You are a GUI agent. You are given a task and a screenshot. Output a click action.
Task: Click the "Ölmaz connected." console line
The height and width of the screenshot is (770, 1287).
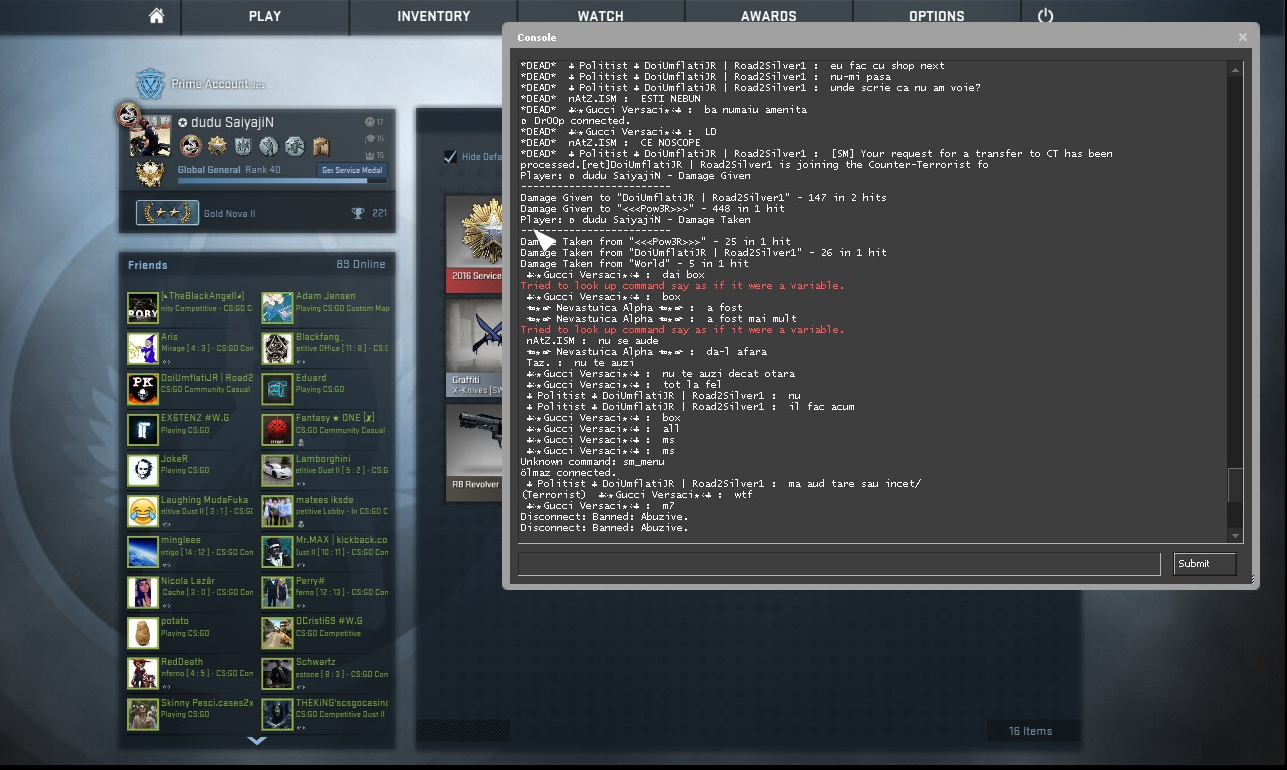(x=567, y=473)
